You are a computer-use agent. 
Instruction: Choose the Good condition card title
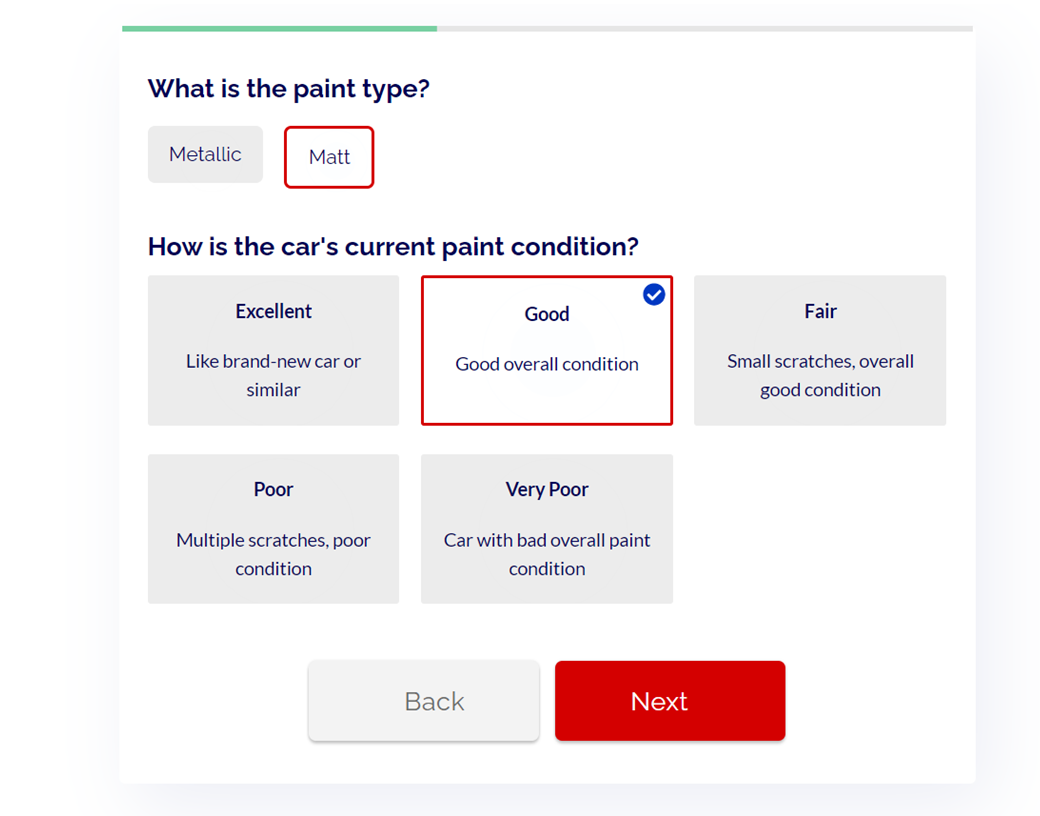pos(547,314)
